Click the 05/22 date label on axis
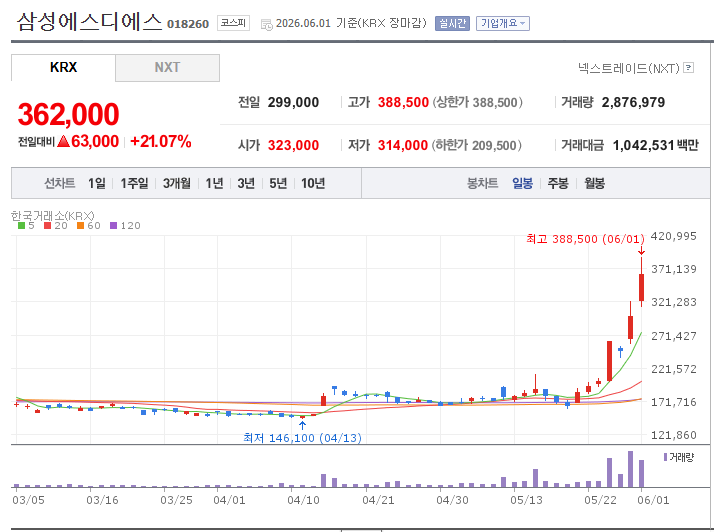The width and height of the screenshot is (714, 532). pyautogui.click(x=600, y=500)
